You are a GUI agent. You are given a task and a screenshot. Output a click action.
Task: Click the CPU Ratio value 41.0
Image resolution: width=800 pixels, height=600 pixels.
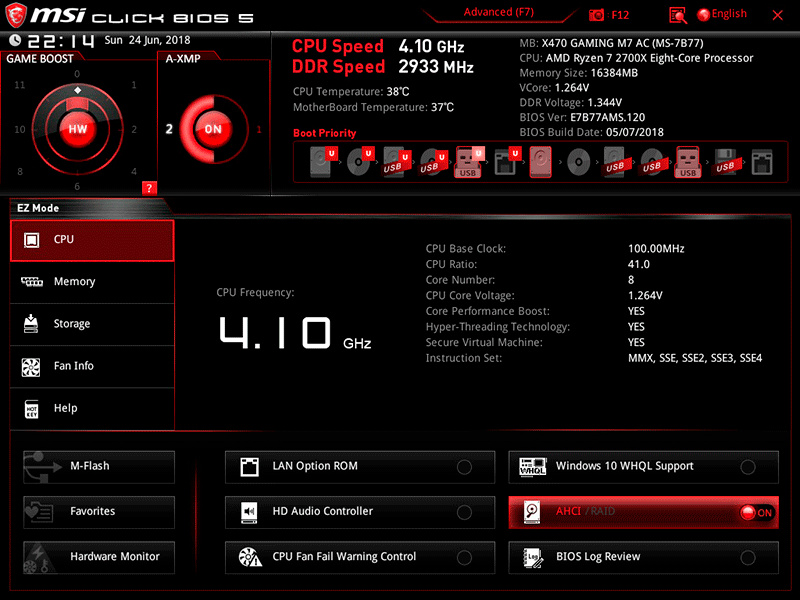pyautogui.click(x=639, y=264)
